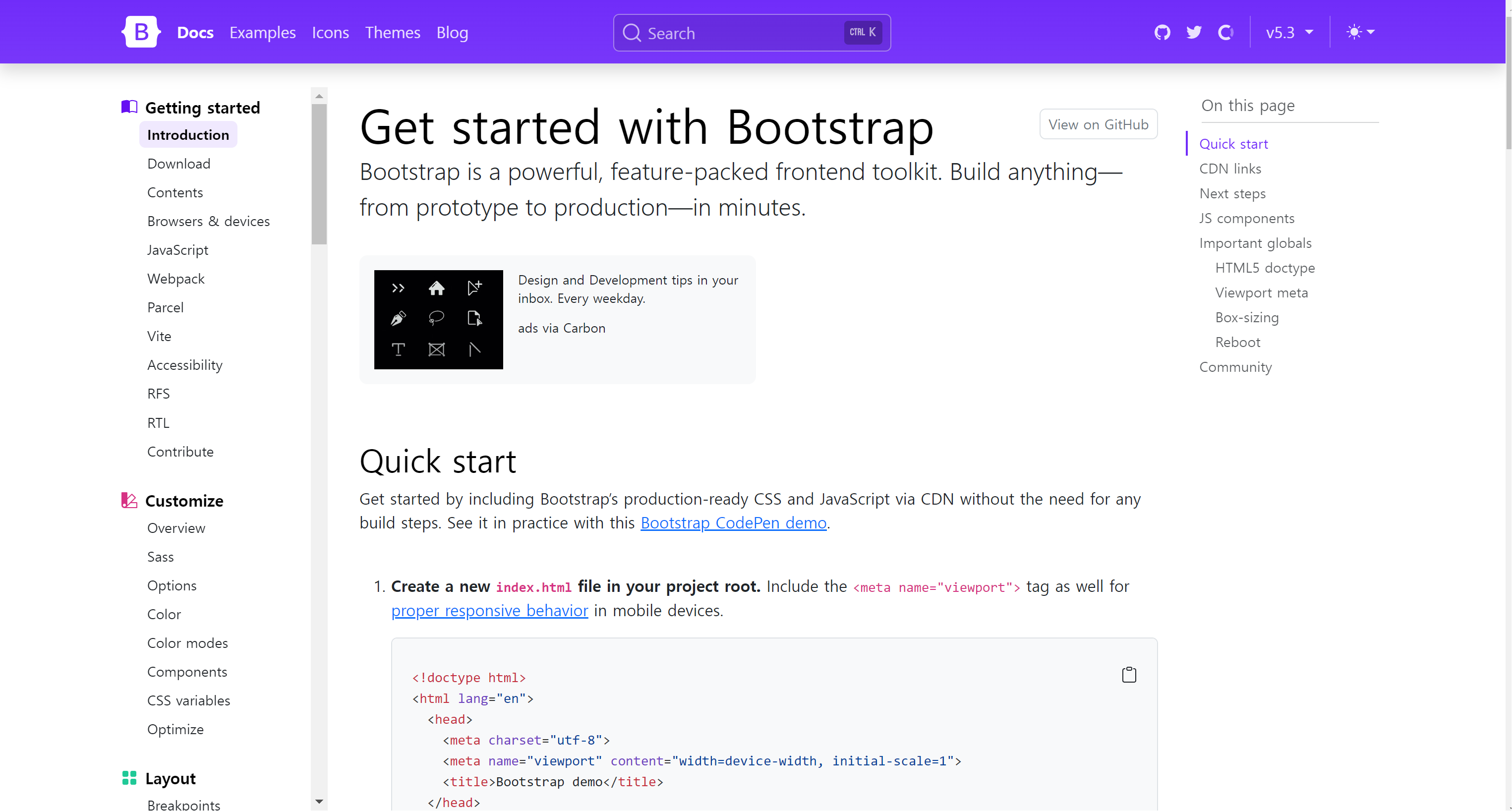Open Browsers & devices sidebar link

pos(208,221)
